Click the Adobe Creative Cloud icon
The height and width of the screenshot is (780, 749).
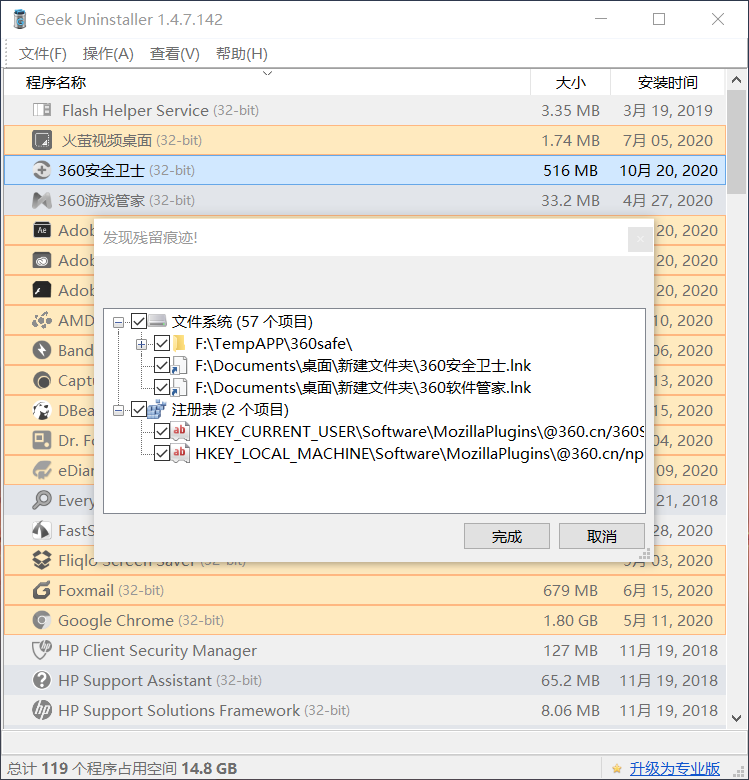coord(42,260)
